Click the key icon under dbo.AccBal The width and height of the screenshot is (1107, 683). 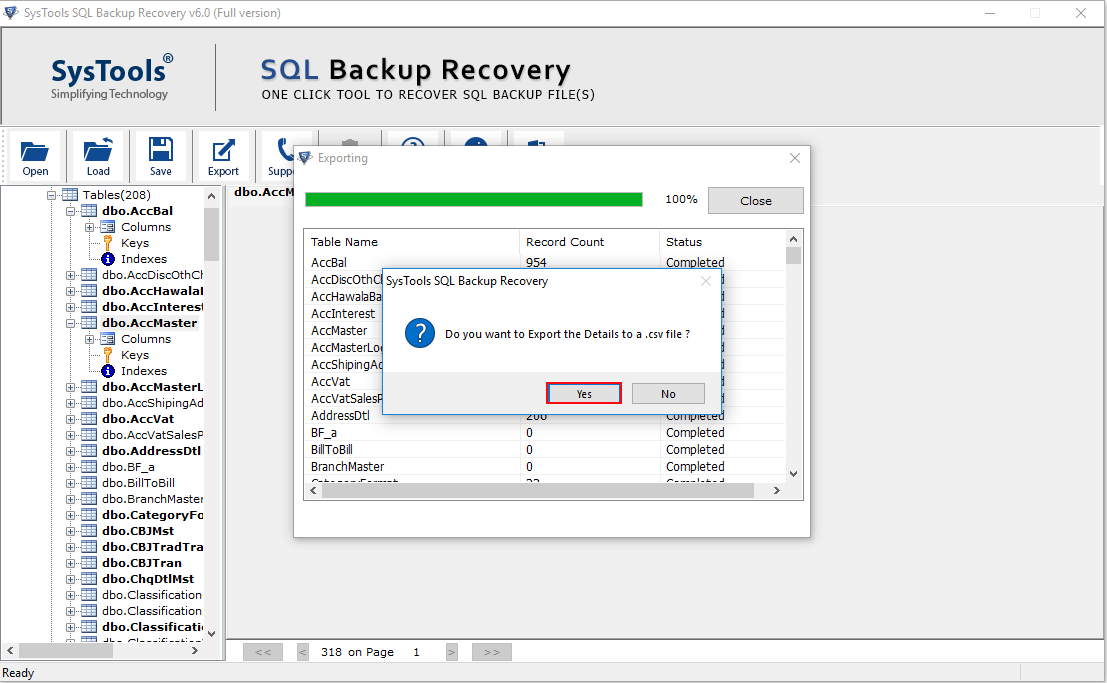click(108, 243)
